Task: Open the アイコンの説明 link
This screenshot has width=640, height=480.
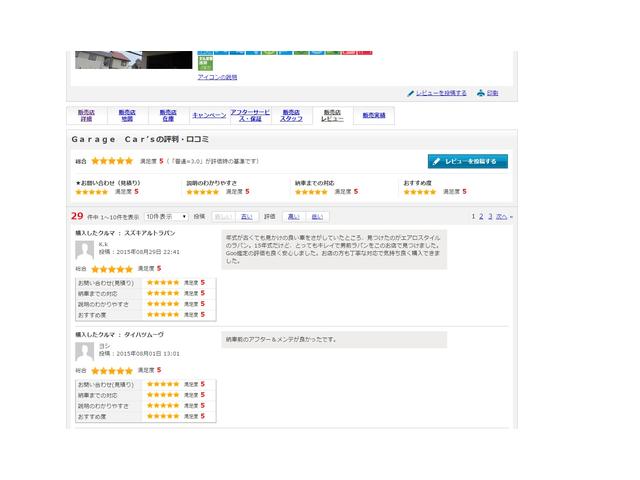Action: [217, 77]
